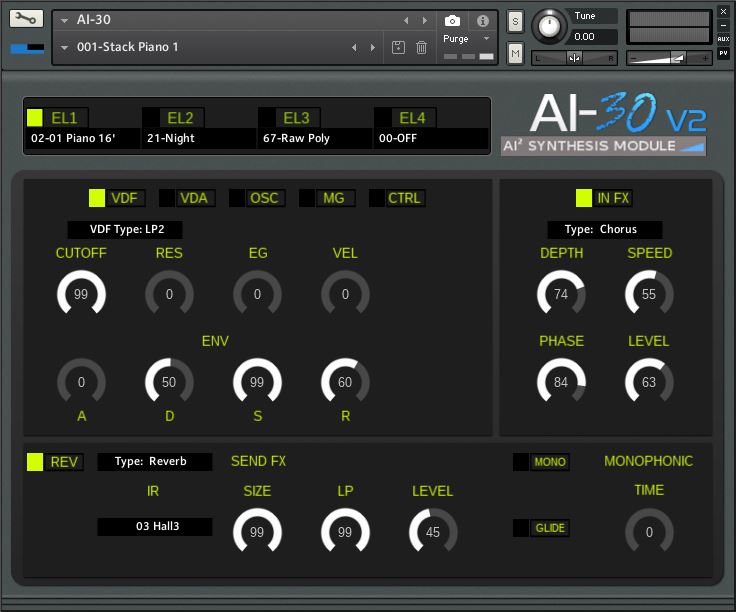Screen dimensions: 736x612
Task: Switch to the CTRL tab
Action: click(397, 198)
